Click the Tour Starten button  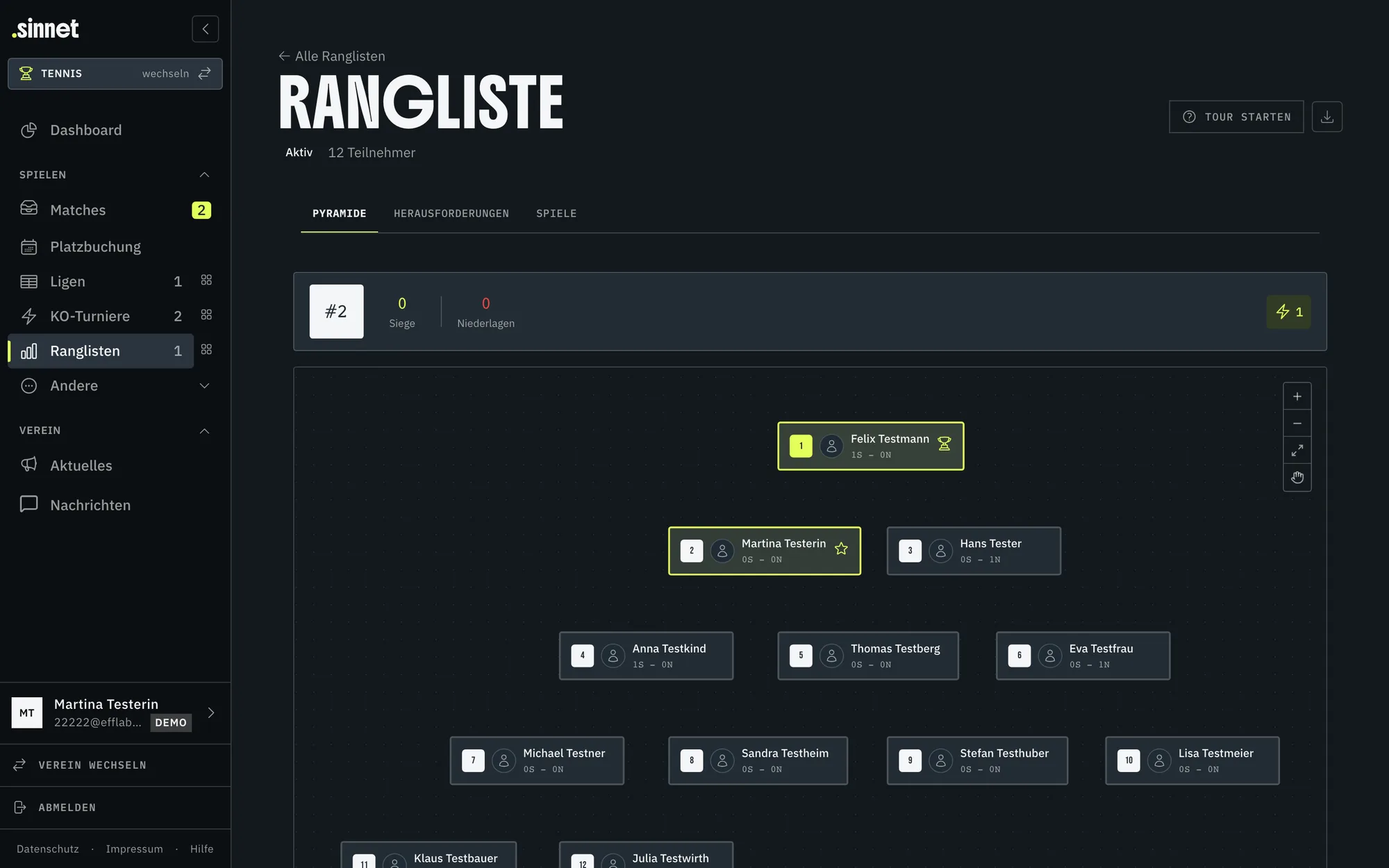(1236, 117)
